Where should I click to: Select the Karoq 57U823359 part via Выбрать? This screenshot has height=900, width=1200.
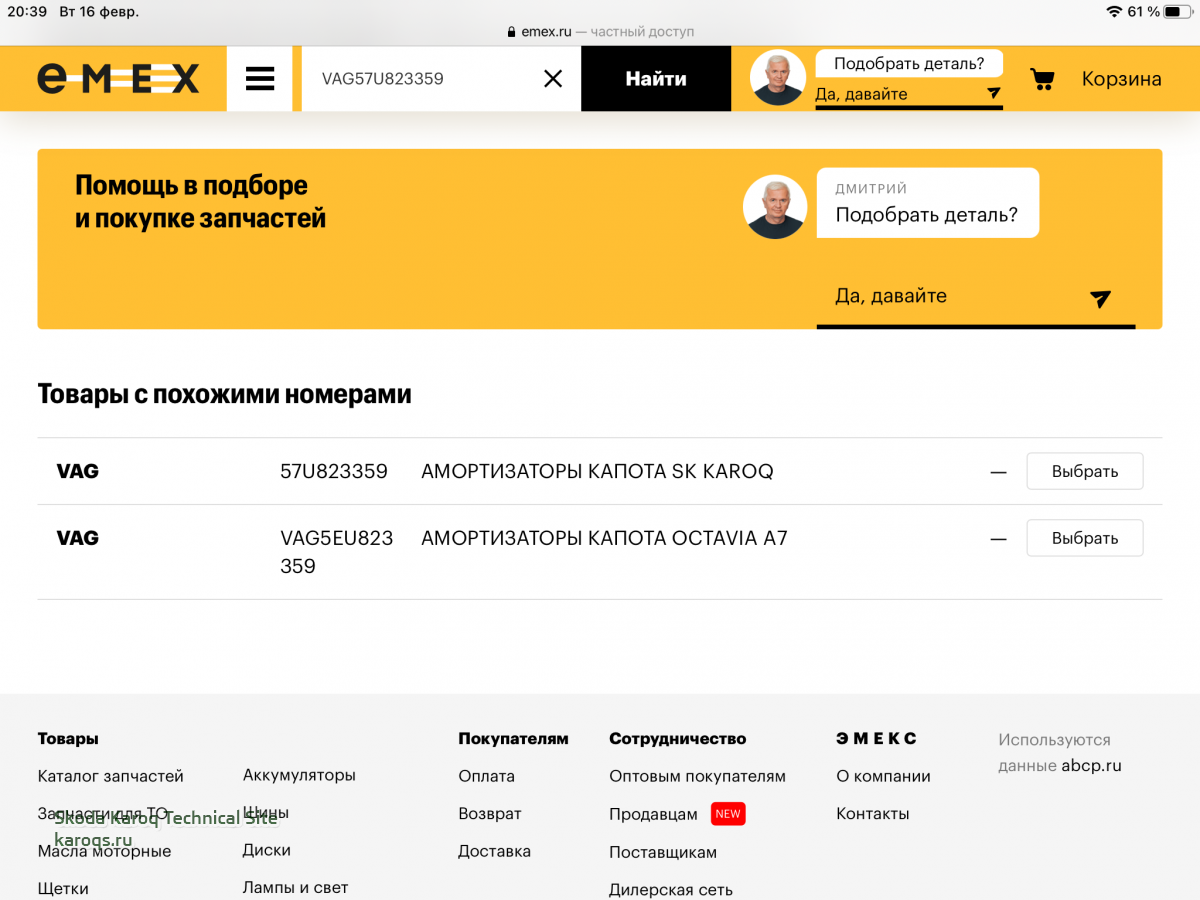coord(1084,471)
